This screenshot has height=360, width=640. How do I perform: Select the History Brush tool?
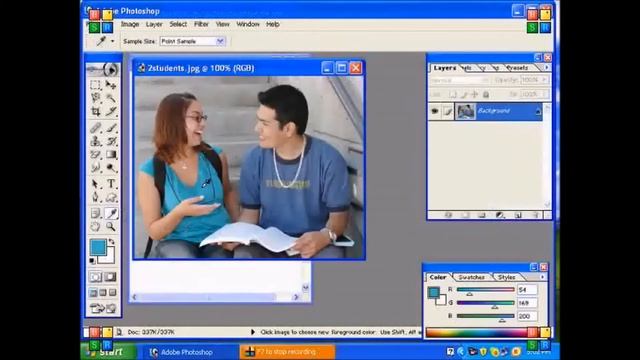point(111,141)
